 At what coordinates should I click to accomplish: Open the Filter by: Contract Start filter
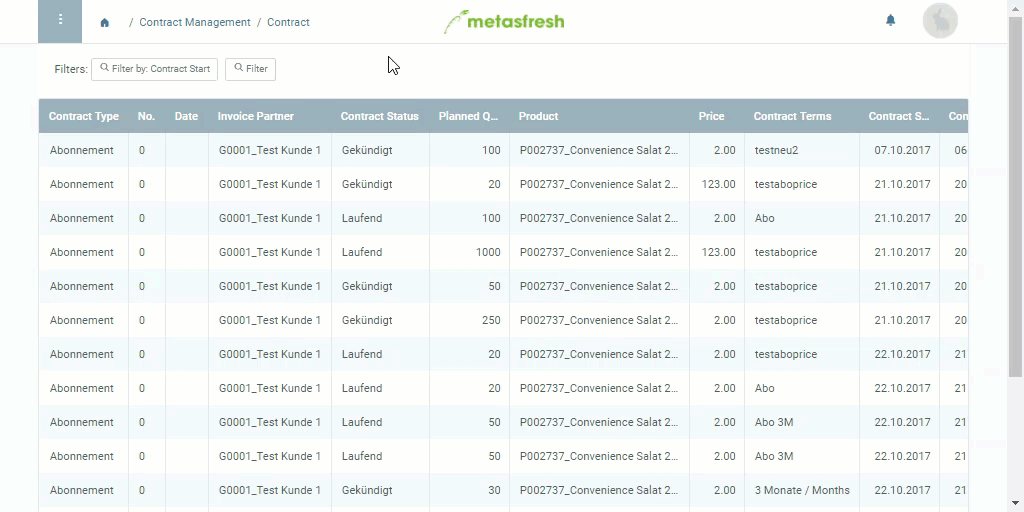(x=154, y=69)
